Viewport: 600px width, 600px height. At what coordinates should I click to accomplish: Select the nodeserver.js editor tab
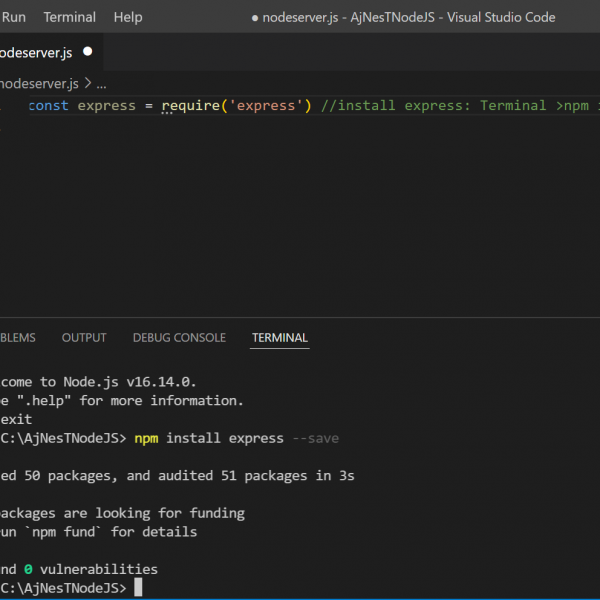[x=35, y=52]
